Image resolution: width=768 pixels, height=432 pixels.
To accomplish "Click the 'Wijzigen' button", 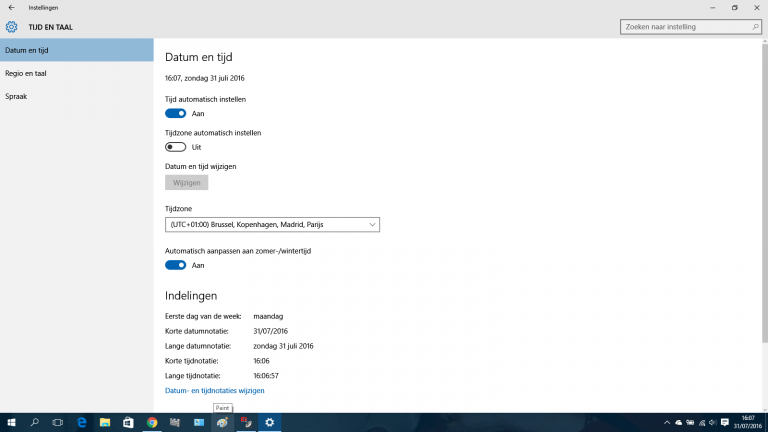I will (x=186, y=183).
